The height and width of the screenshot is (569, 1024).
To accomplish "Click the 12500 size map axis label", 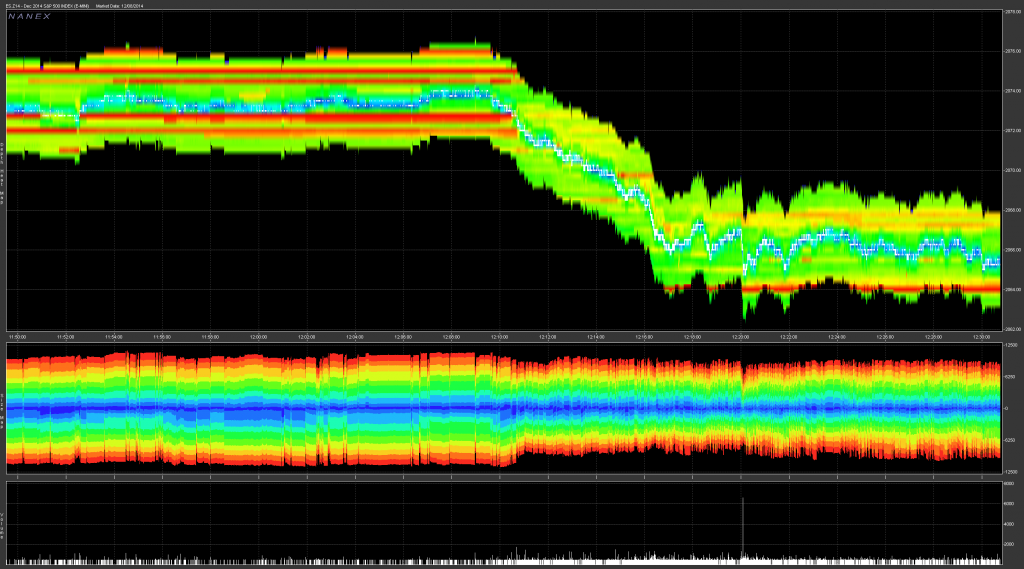I will [x=1010, y=345].
